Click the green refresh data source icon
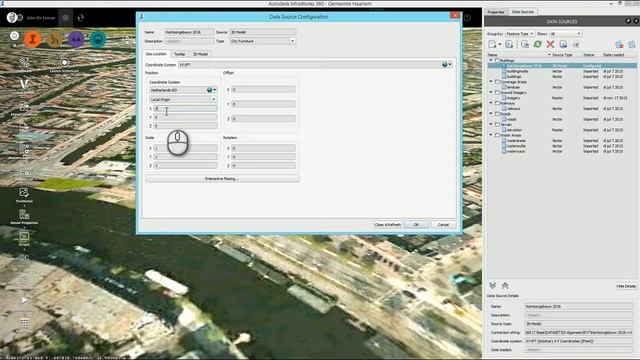The height and width of the screenshot is (360, 640). click(538, 44)
